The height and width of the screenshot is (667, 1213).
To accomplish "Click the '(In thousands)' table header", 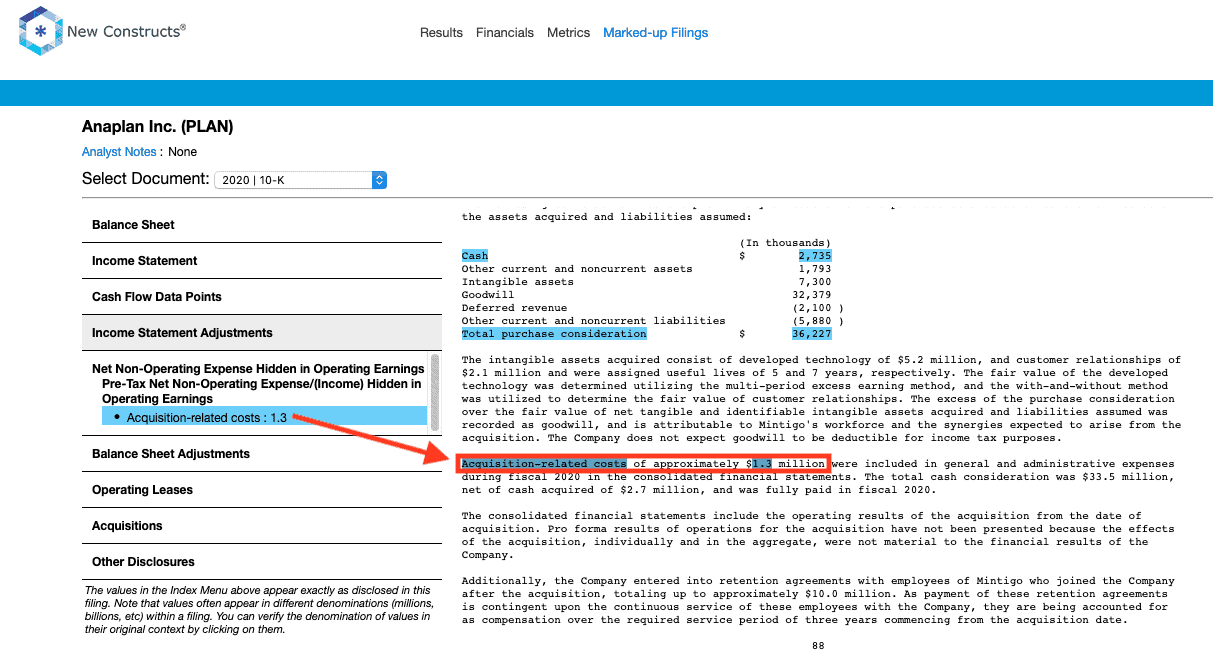I will 785,243.
